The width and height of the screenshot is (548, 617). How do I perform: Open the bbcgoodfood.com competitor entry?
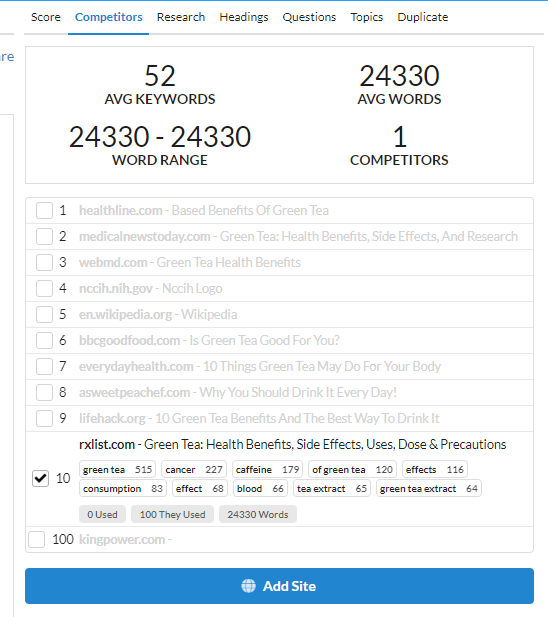(209, 340)
